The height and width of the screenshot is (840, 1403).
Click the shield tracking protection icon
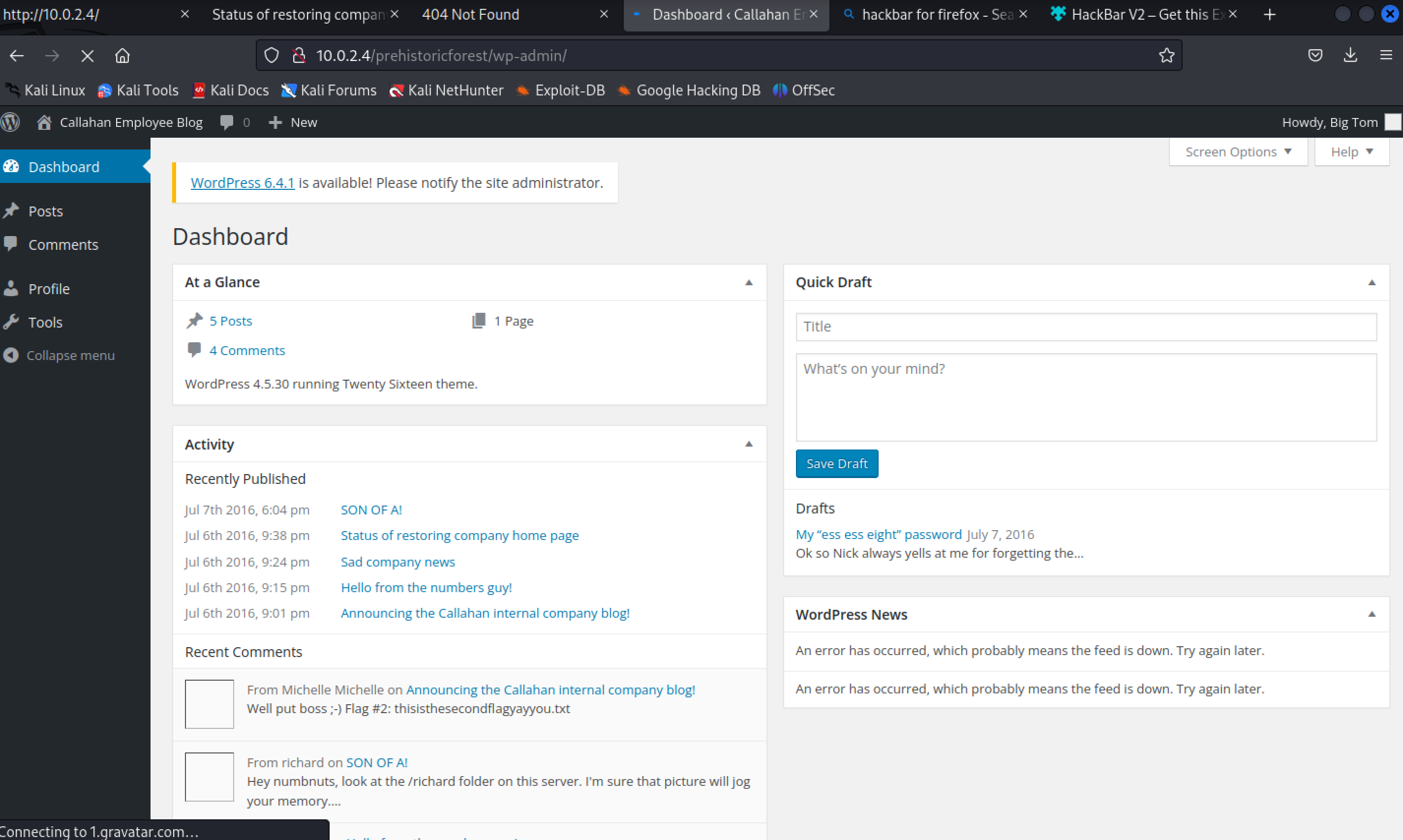click(x=272, y=56)
